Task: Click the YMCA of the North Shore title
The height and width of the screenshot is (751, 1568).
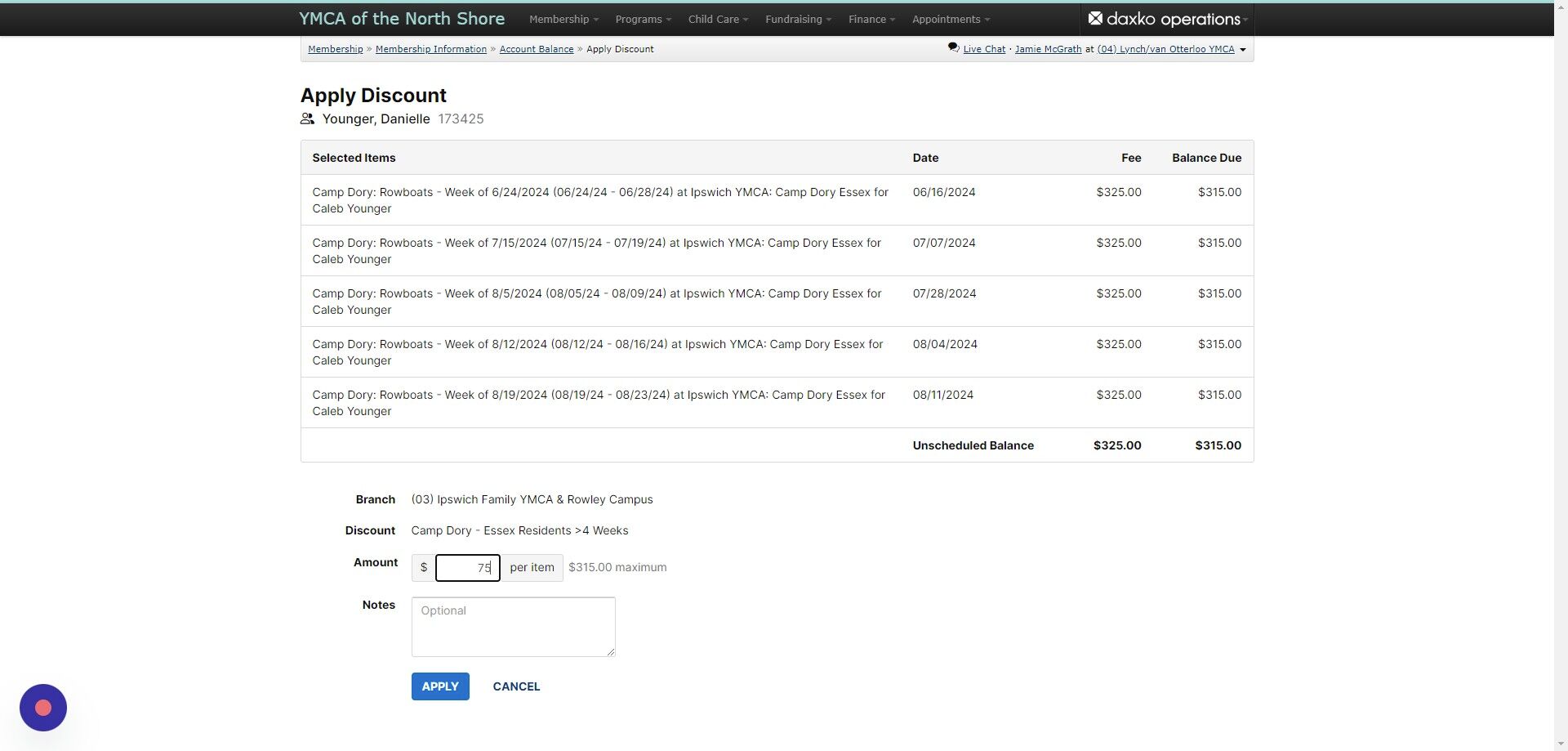Action: point(402,19)
